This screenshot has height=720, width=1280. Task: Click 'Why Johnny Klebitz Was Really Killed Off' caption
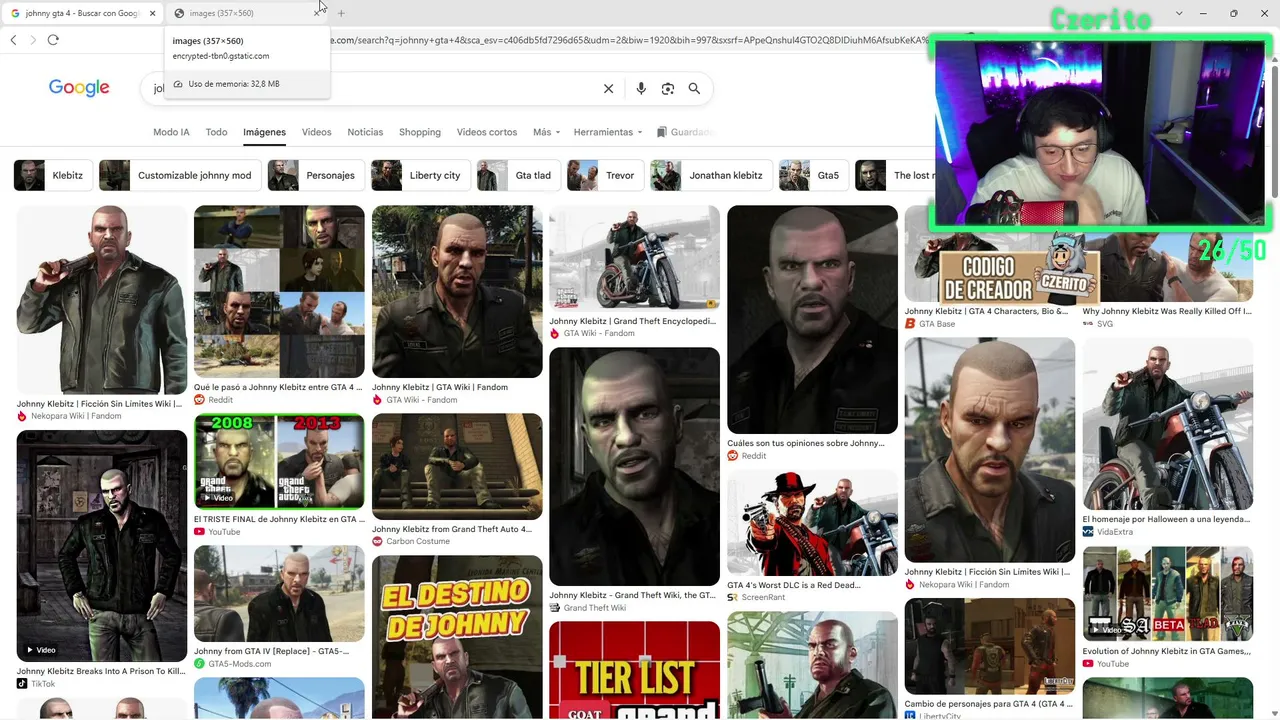click(x=1167, y=311)
